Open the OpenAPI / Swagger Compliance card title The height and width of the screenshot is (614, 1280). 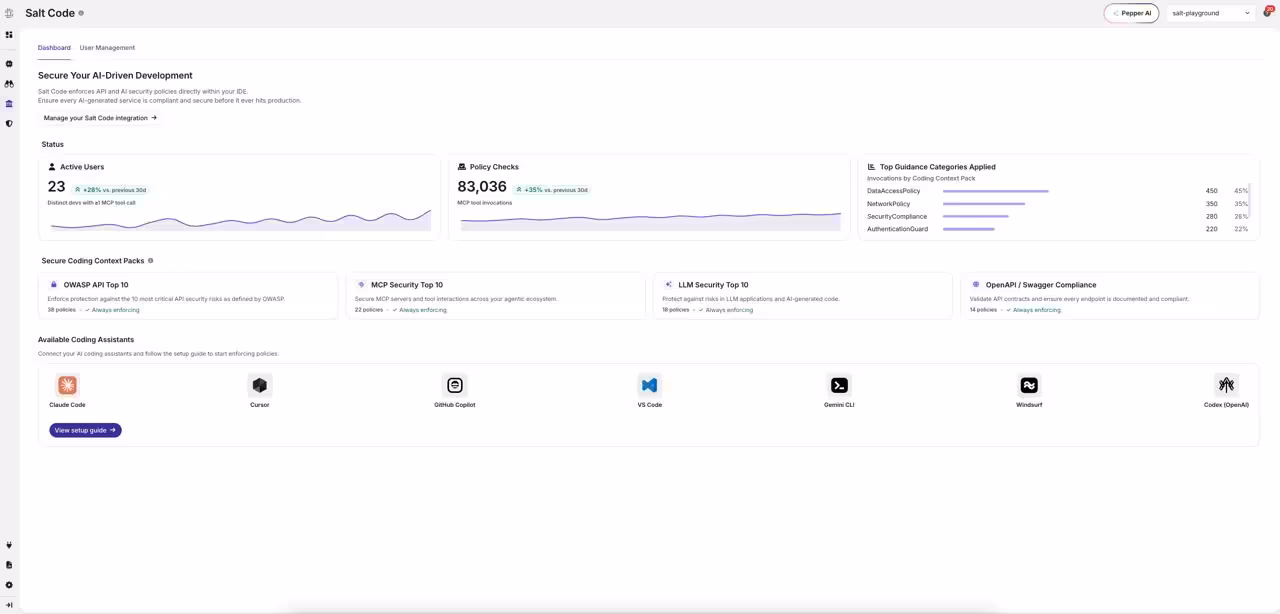pyautogui.click(x=1041, y=285)
